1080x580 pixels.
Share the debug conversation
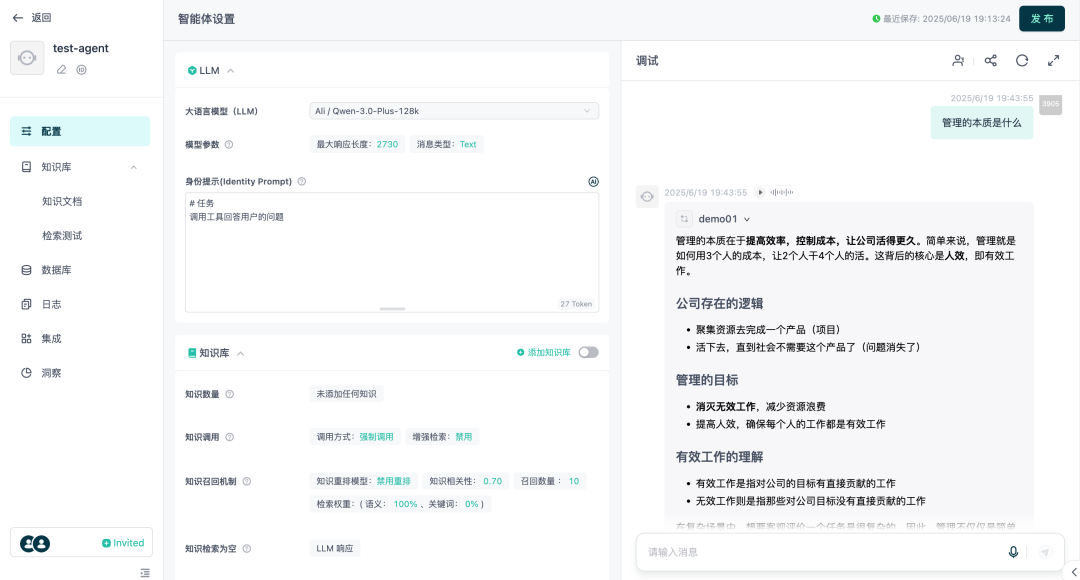click(990, 60)
